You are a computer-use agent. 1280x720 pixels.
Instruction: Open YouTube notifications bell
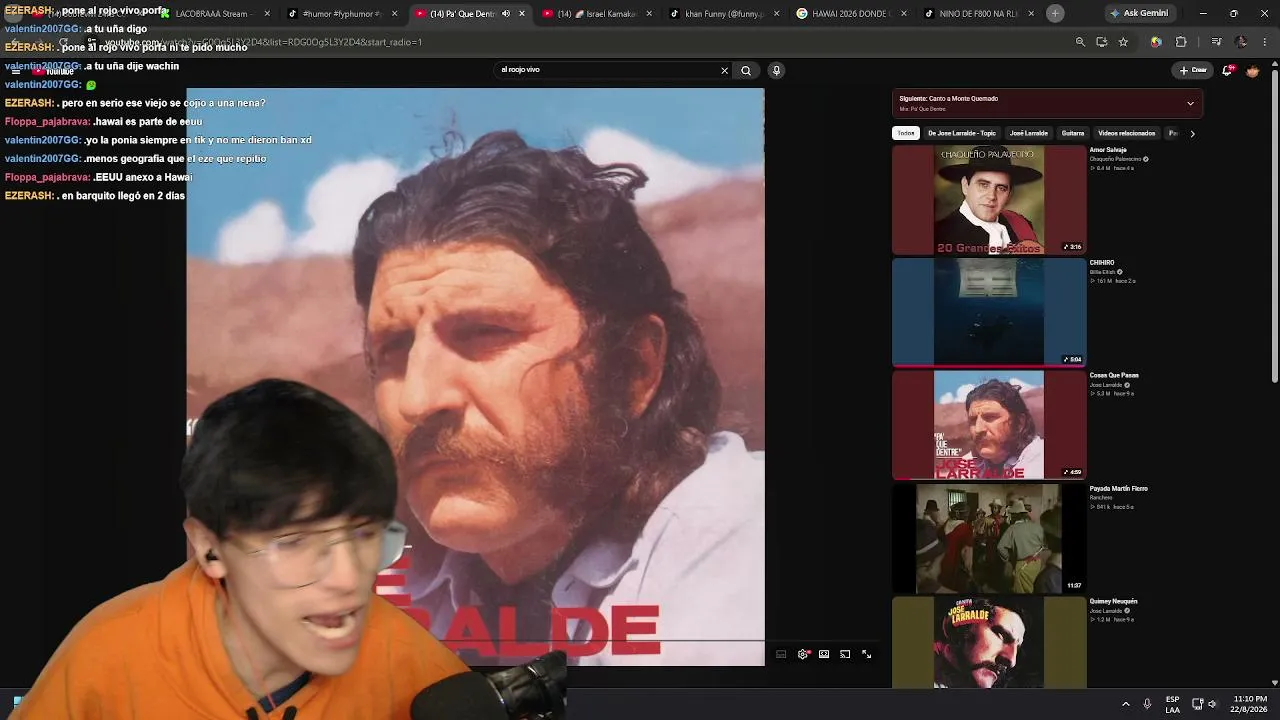coord(1228,70)
